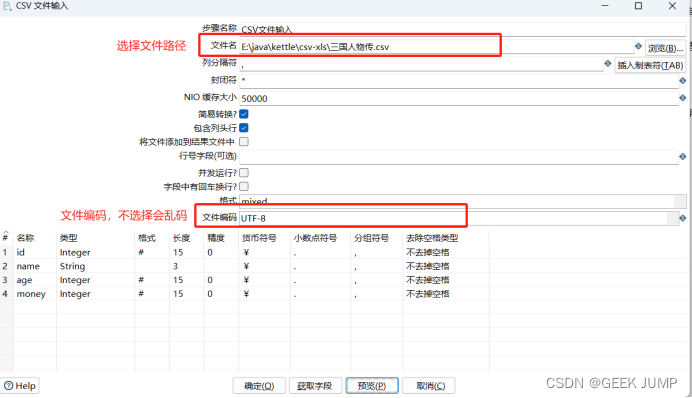Open the 文件编码 UTF-8 dropdown
The width and height of the screenshot is (692, 398).
[673, 218]
